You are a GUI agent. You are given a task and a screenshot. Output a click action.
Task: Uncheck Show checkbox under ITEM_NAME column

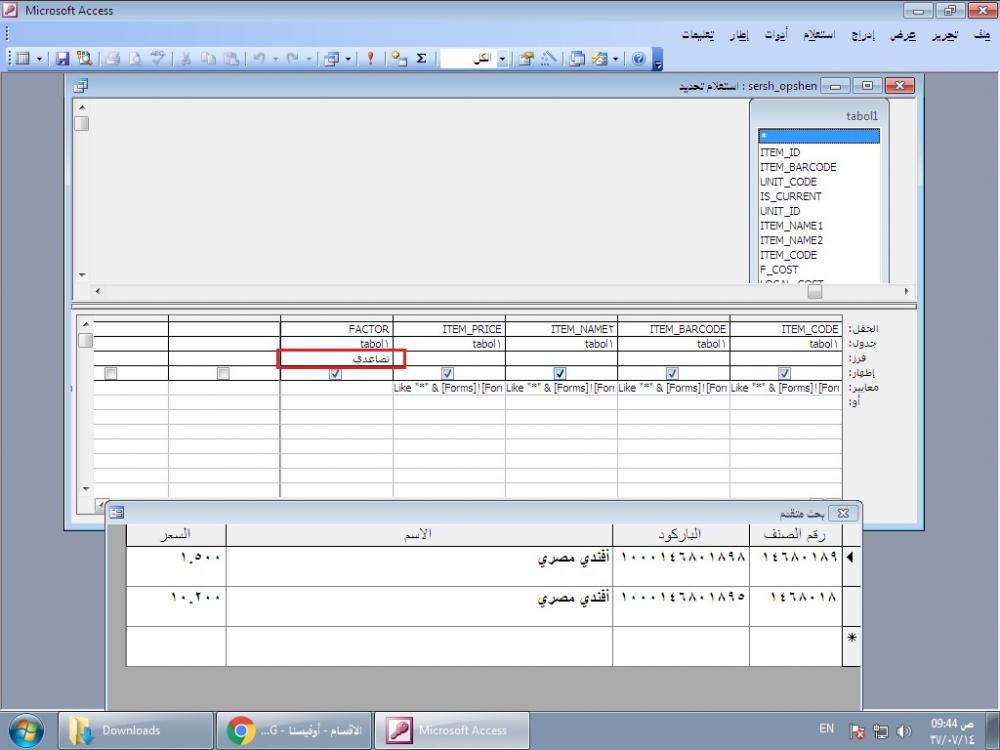[560, 373]
